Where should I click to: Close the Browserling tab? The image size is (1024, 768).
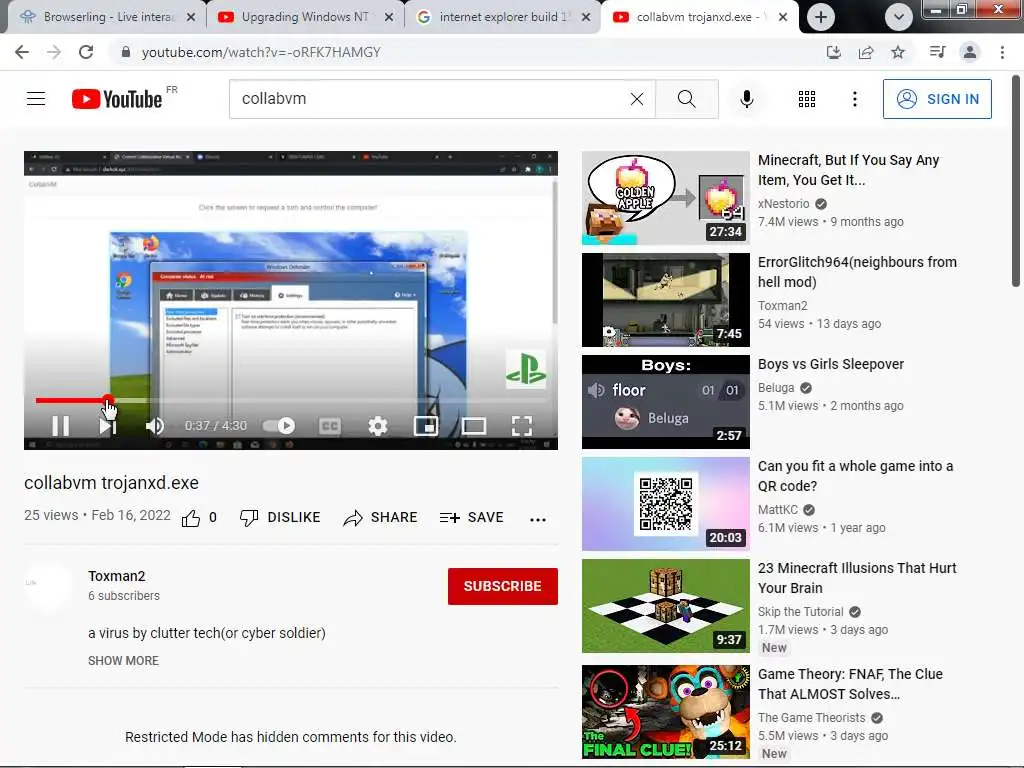[x=191, y=17]
